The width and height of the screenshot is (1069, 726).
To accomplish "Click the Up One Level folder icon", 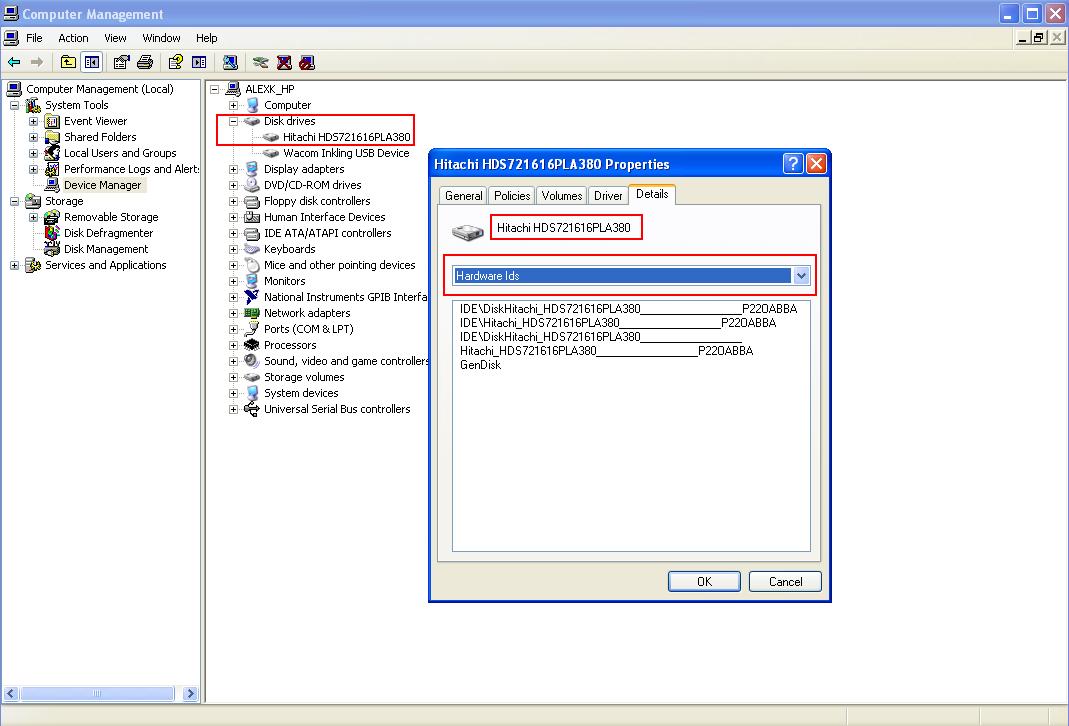I will 67,61.
